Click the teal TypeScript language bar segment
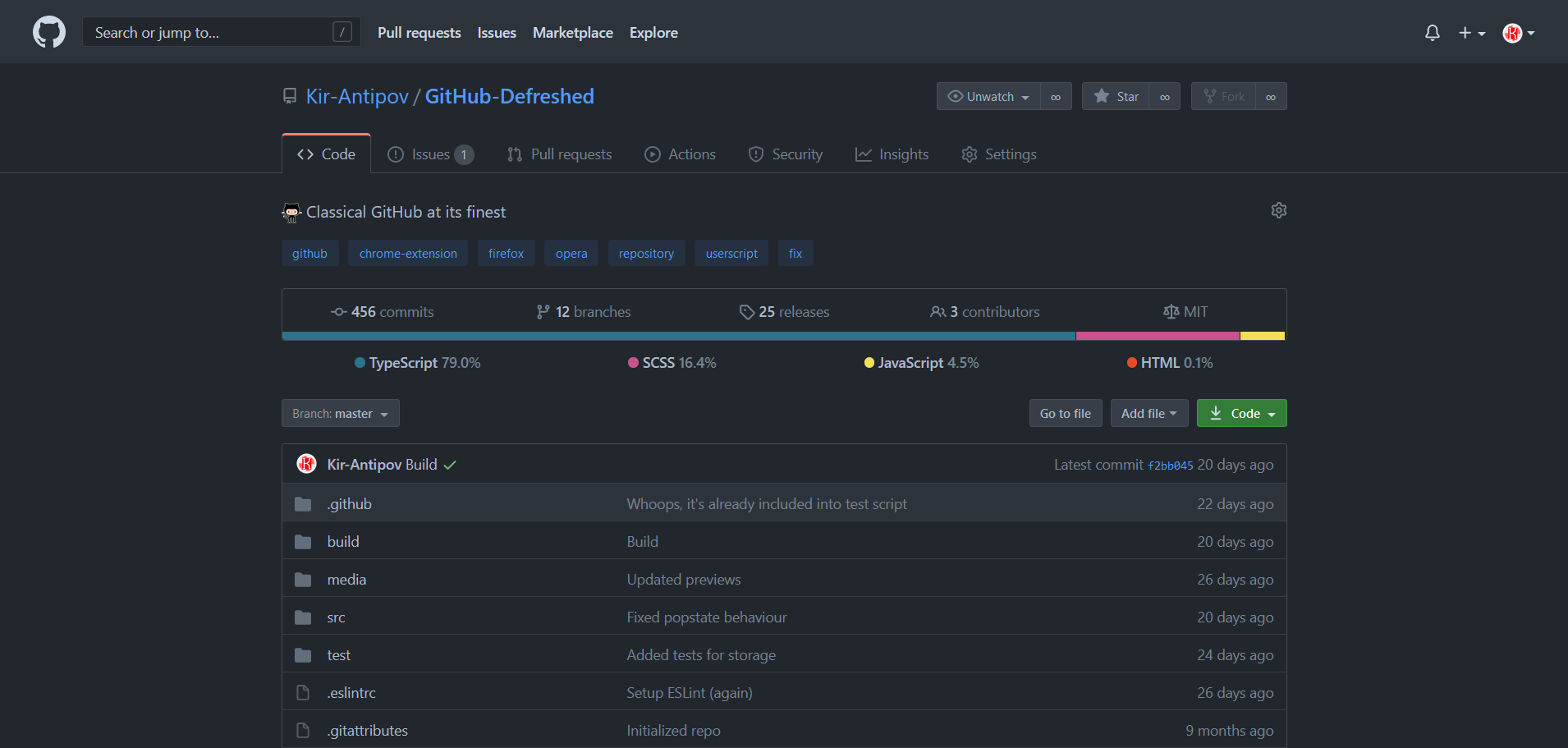Image resolution: width=1568 pixels, height=748 pixels. click(679, 336)
